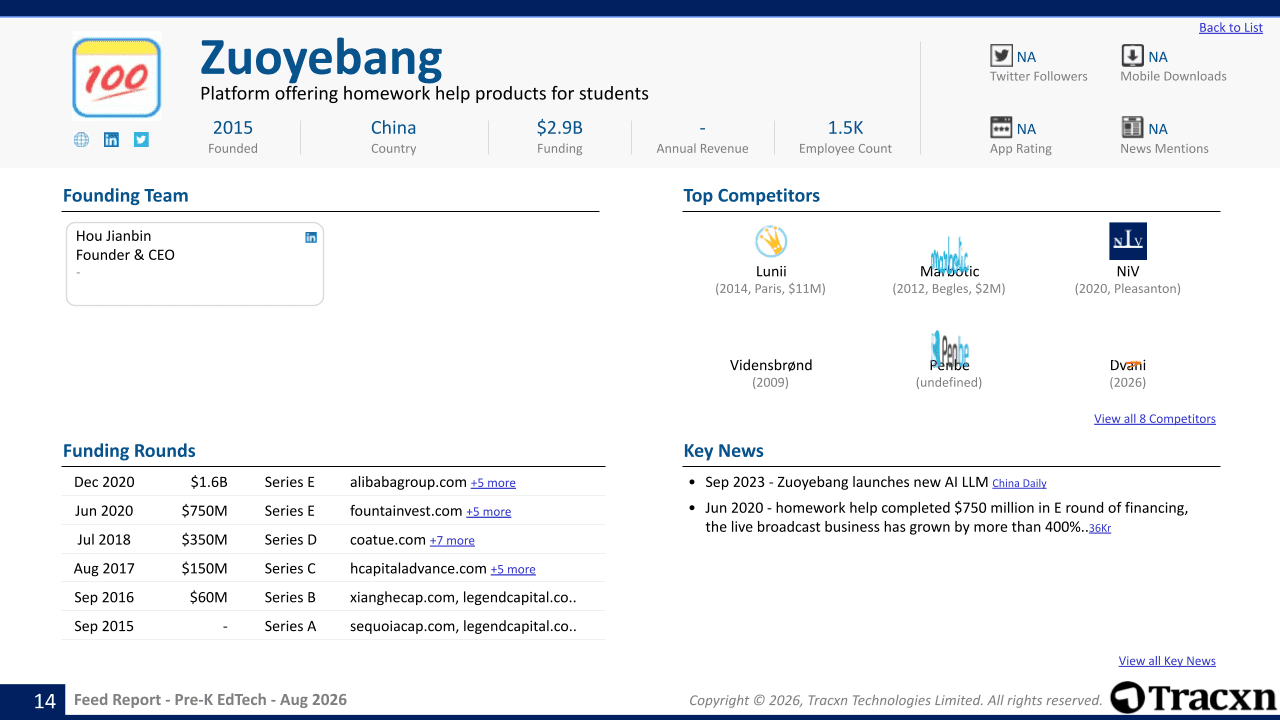The image size is (1280, 720).
Task: Click the Tracxn logo in the footer
Action: coord(1193,697)
